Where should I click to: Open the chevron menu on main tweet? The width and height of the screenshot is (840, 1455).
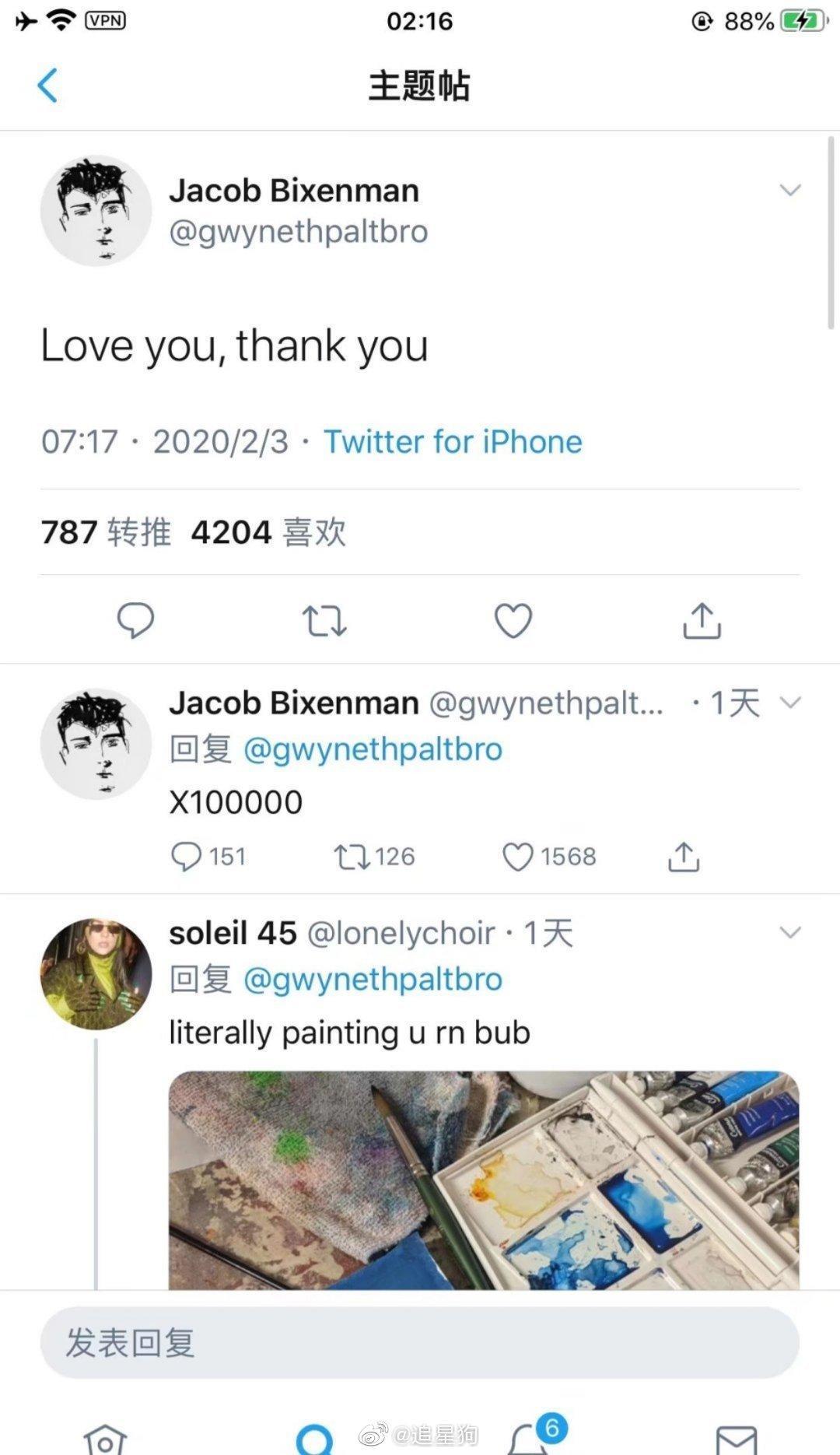(x=790, y=191)
